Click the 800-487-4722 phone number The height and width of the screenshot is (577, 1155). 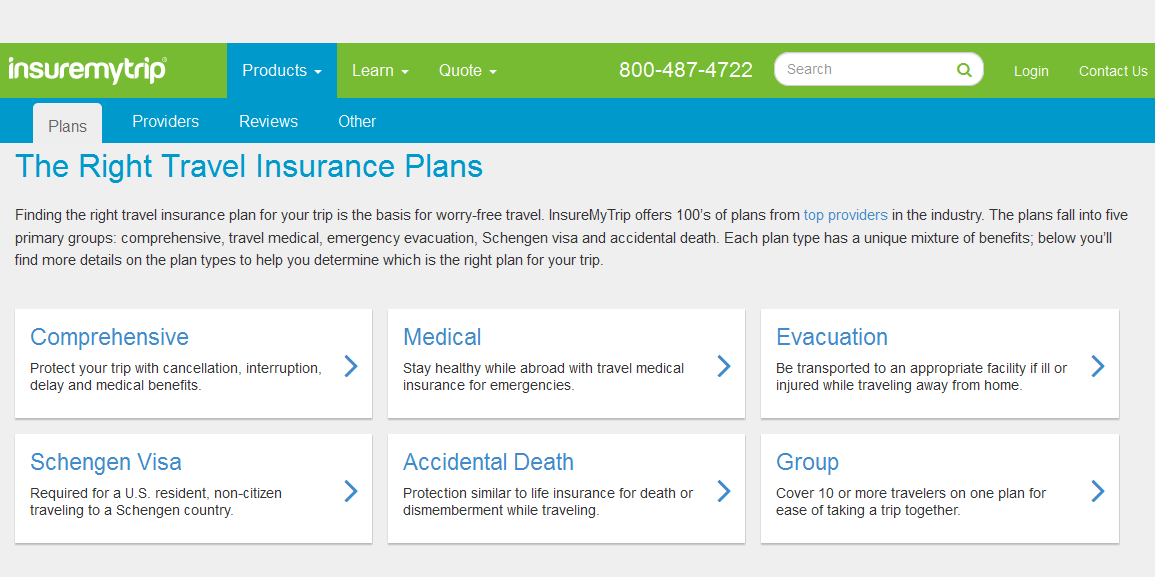point(685,70)
